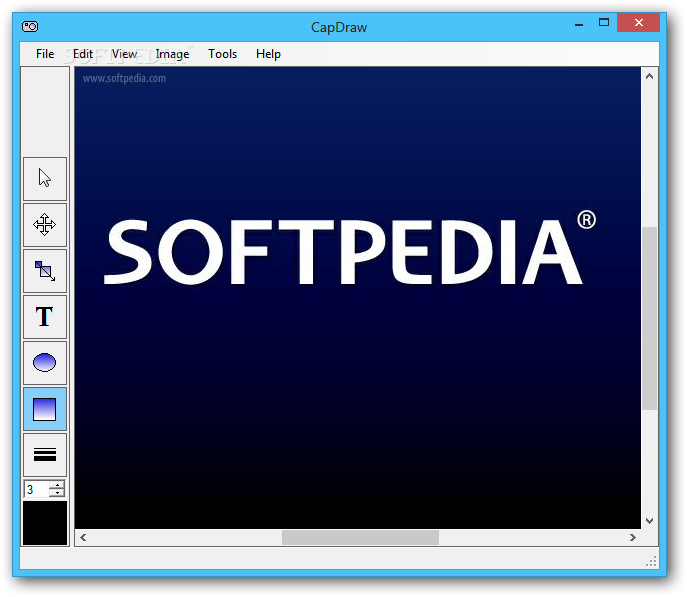Open the Image menu

[x=172, y=54]
